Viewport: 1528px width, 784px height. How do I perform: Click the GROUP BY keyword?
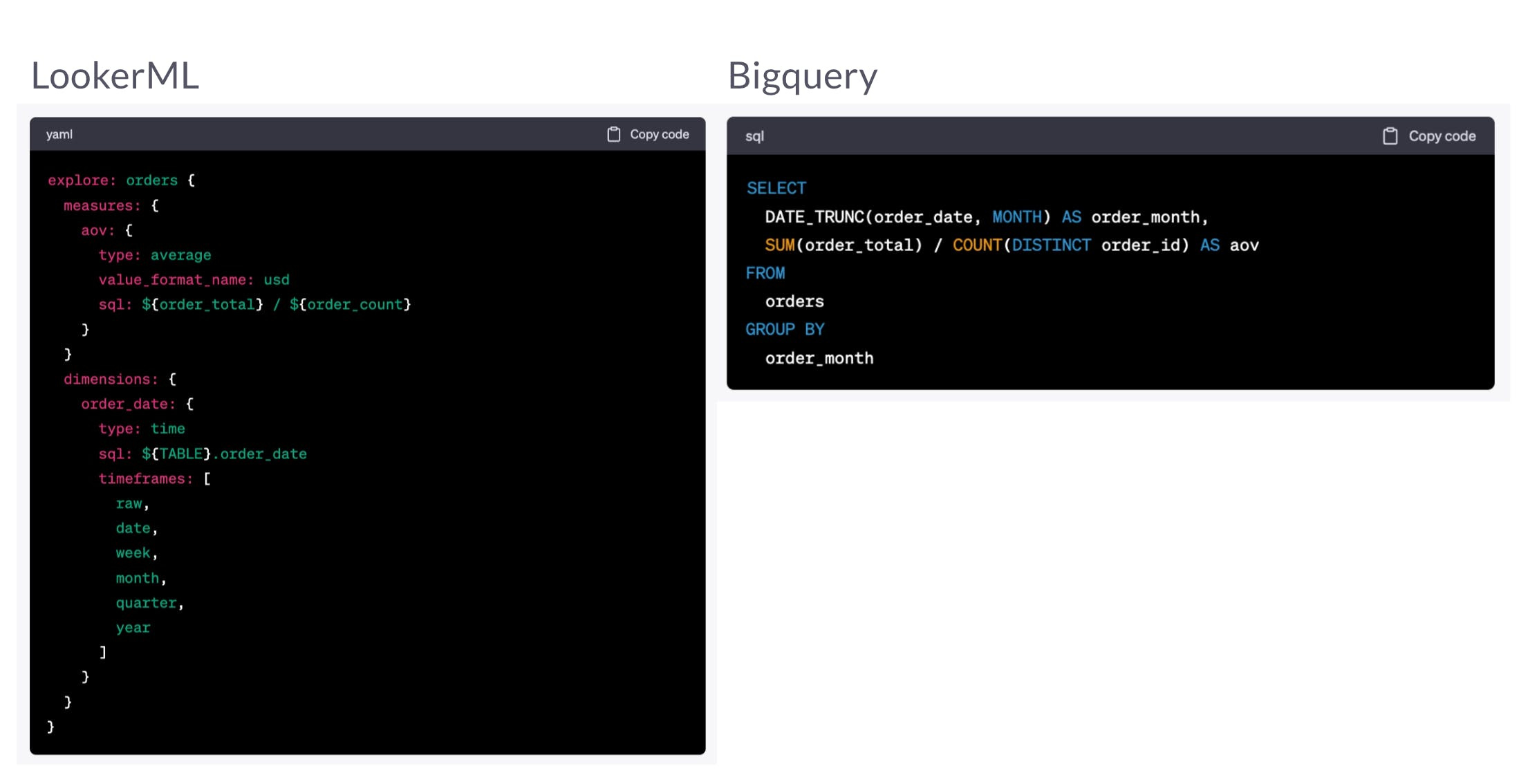785,330
